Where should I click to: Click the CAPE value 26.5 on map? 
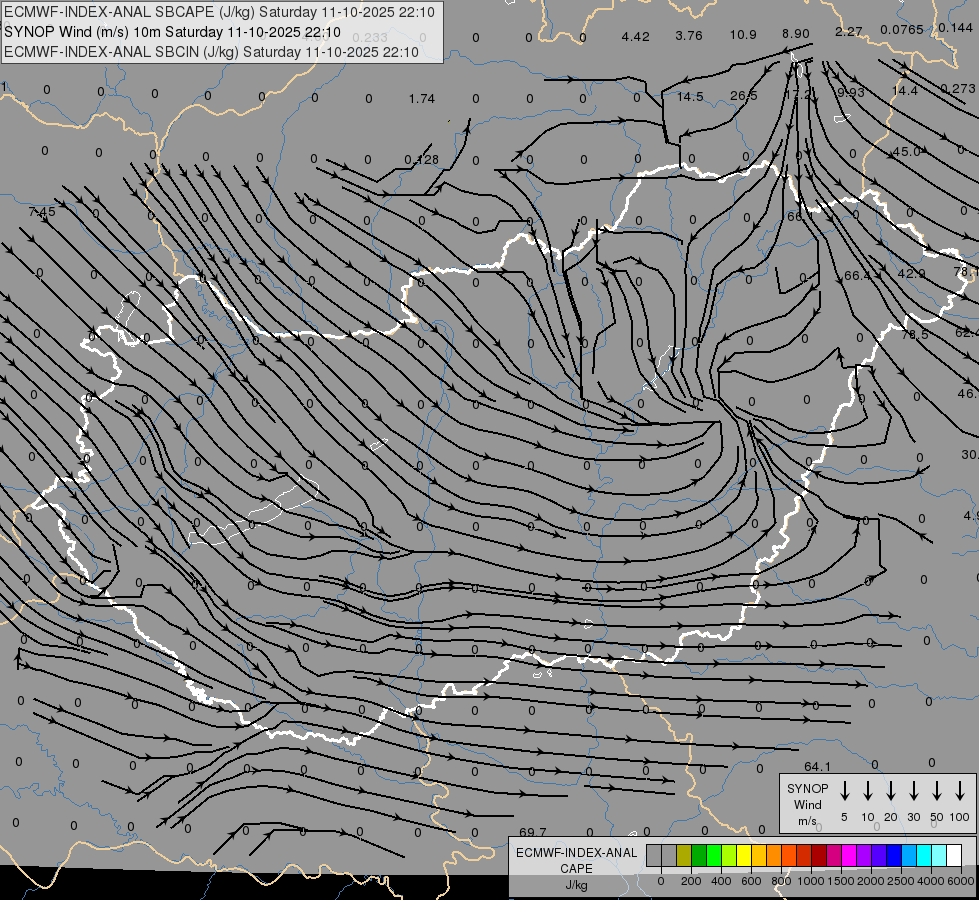[x=744, y=96]
